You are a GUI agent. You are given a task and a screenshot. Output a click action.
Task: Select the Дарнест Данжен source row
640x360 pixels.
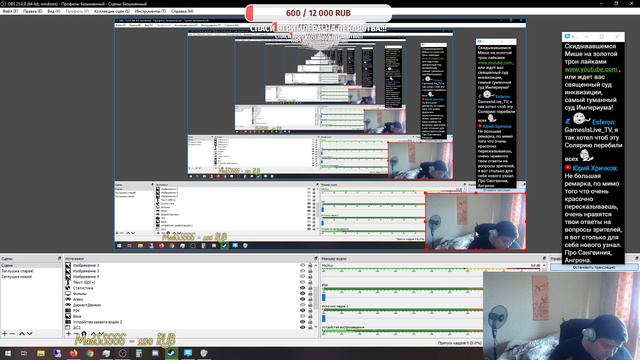pyautogui.click(x=189, y=305)
